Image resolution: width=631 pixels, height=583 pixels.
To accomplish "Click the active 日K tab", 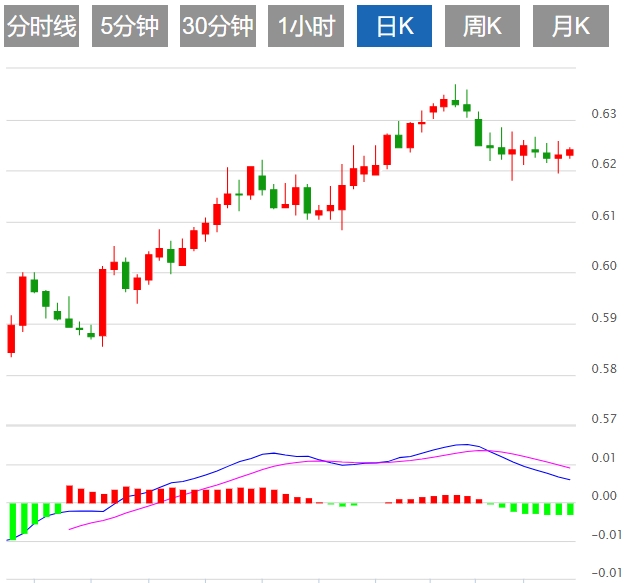I will coord(394,26).
